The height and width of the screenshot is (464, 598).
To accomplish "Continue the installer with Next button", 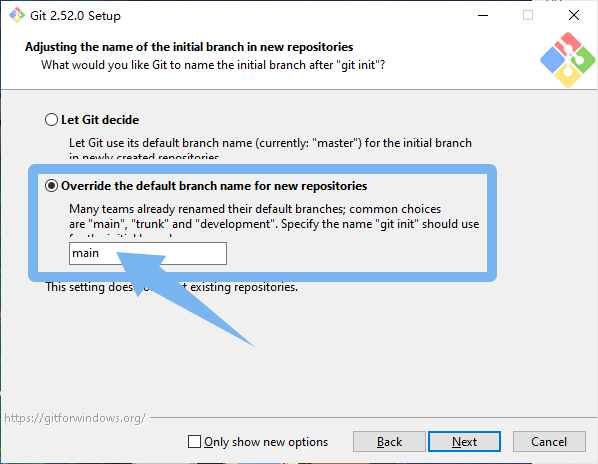I will [x=464, y=442].
